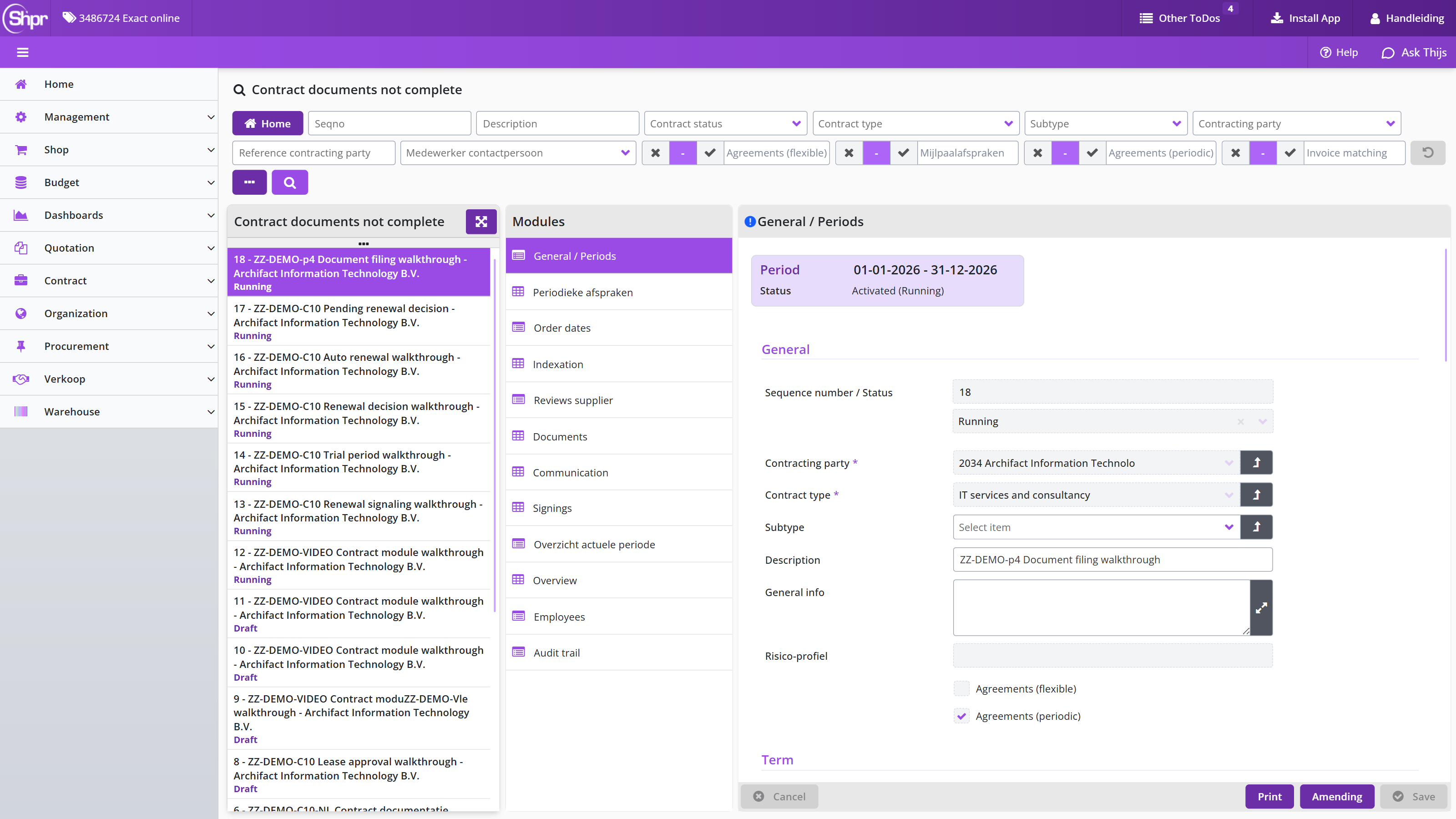Open Other ToDos list
The image size is (1456, 819).
tap(1180, 18)
